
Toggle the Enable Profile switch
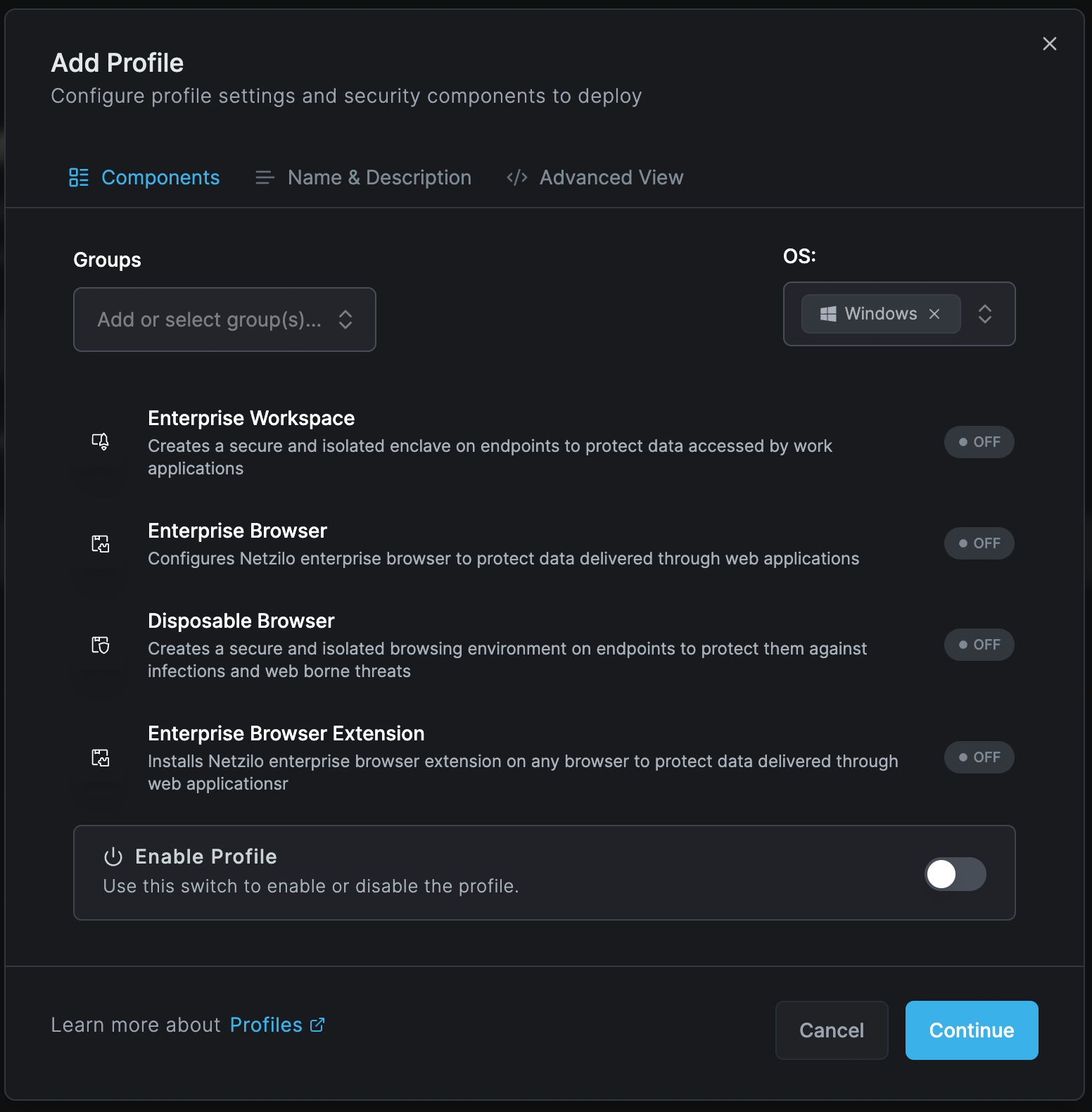tap(955, 874)
